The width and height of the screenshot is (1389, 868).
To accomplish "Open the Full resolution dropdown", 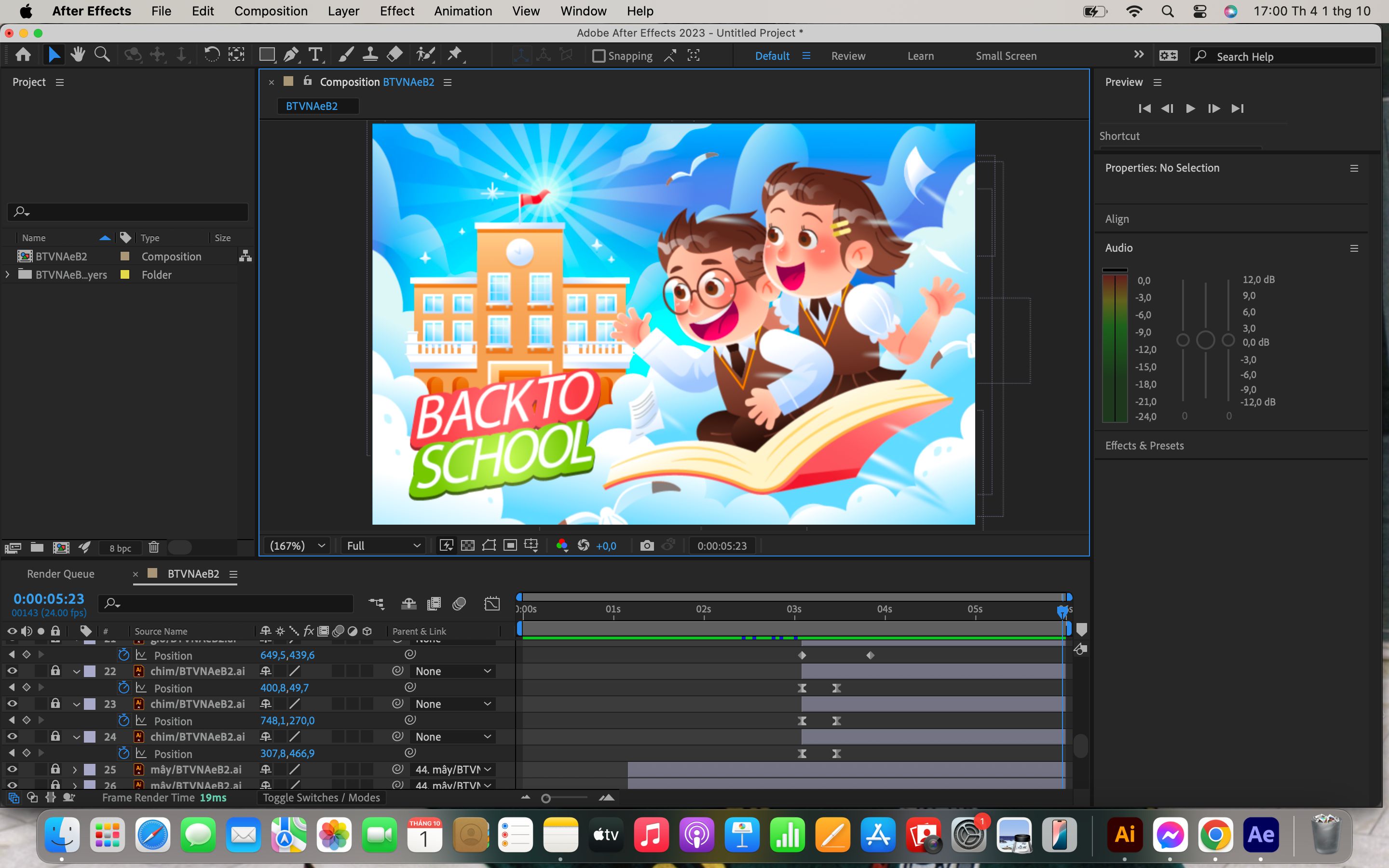I will [383, 545].
